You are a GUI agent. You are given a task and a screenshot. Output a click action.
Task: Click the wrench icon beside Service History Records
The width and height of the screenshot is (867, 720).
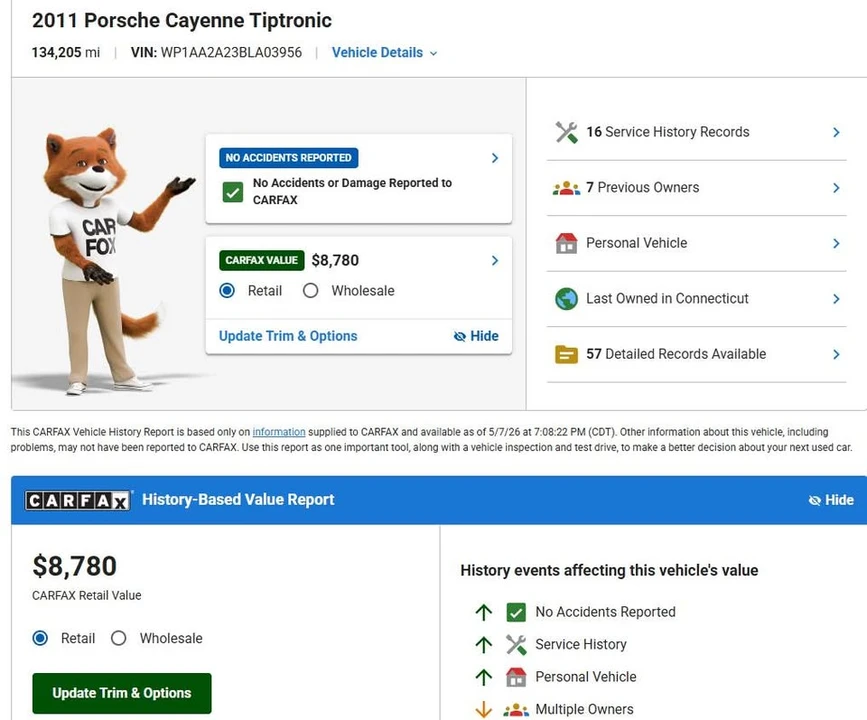point(566,132)
